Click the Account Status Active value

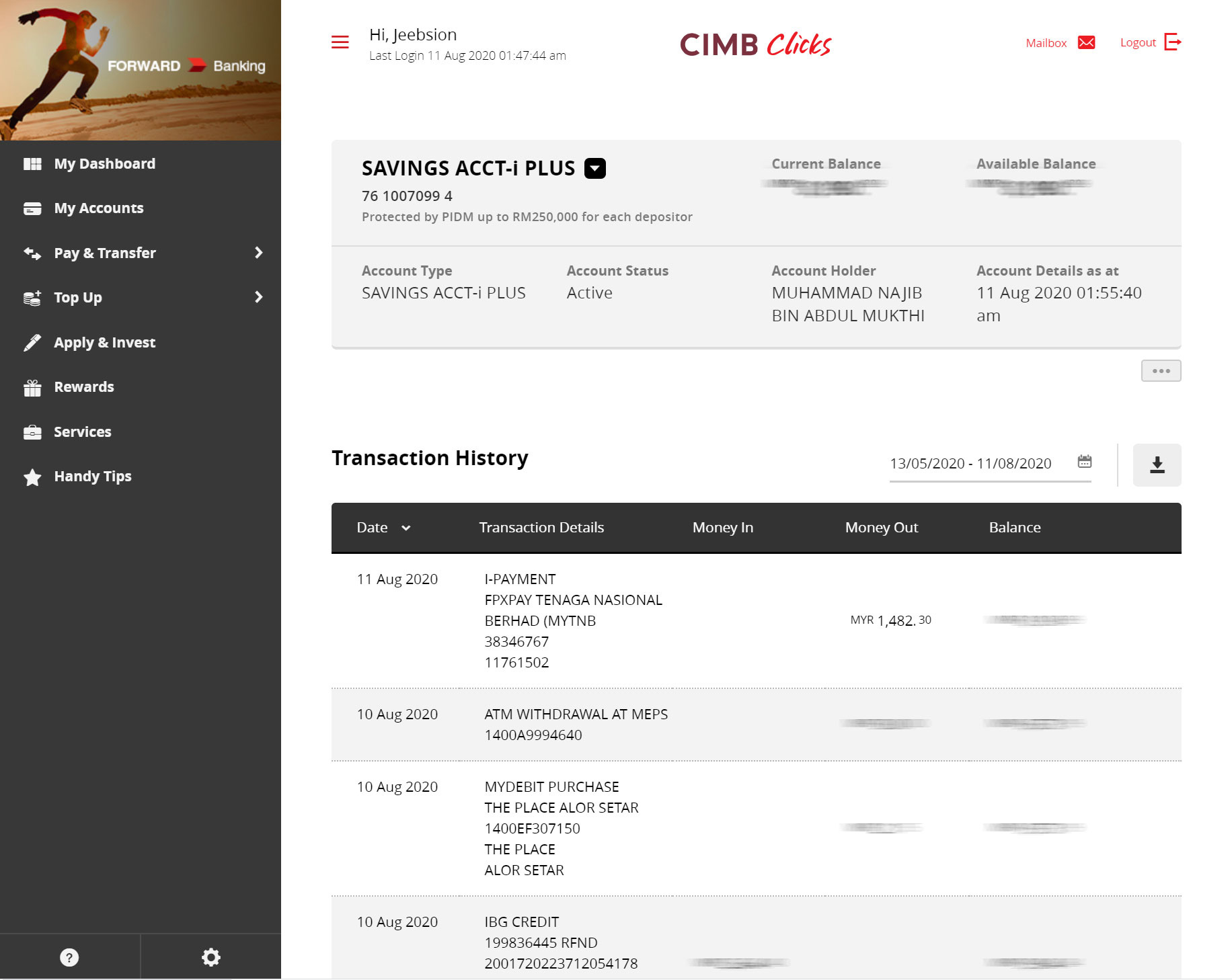tap(589, 293)
